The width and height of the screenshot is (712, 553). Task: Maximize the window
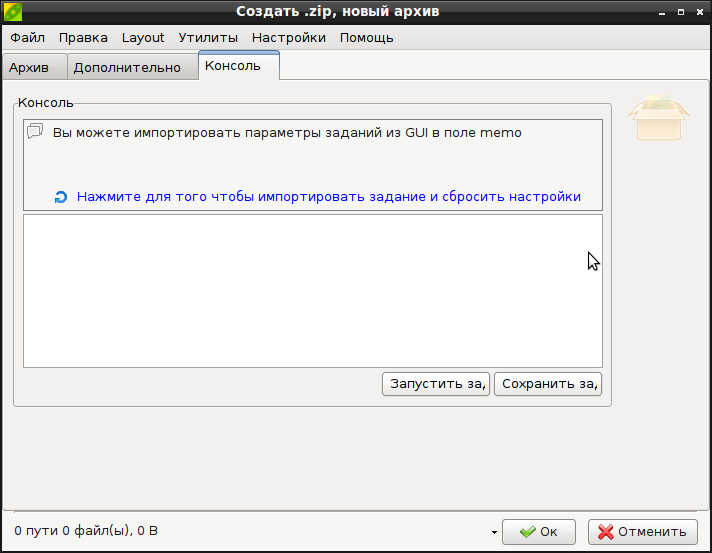681,12
